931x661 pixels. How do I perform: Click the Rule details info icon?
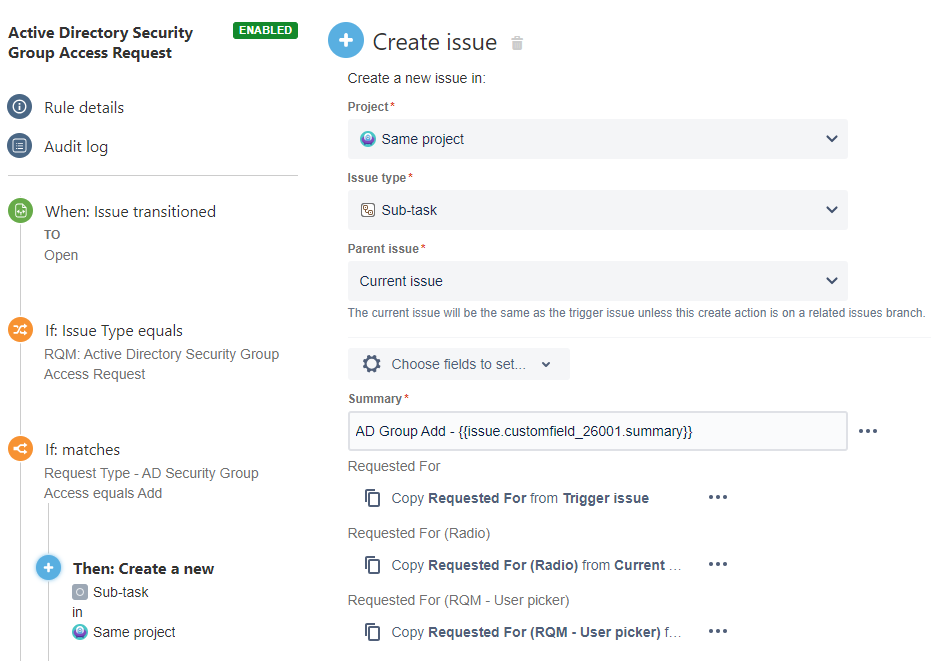pyautogui.click(x=18, y=107)
